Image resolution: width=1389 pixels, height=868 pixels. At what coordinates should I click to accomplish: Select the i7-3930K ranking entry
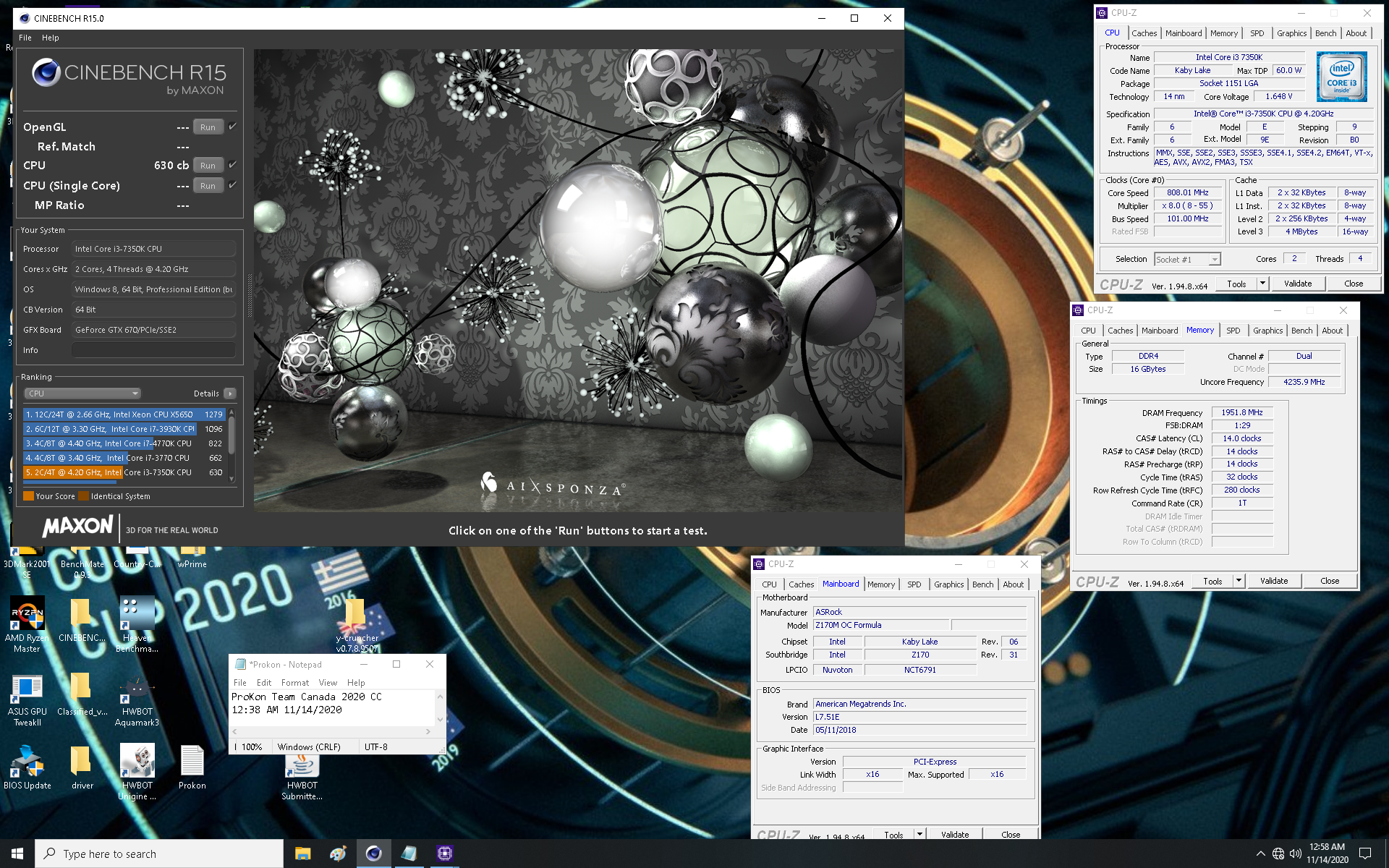[124, 429]
